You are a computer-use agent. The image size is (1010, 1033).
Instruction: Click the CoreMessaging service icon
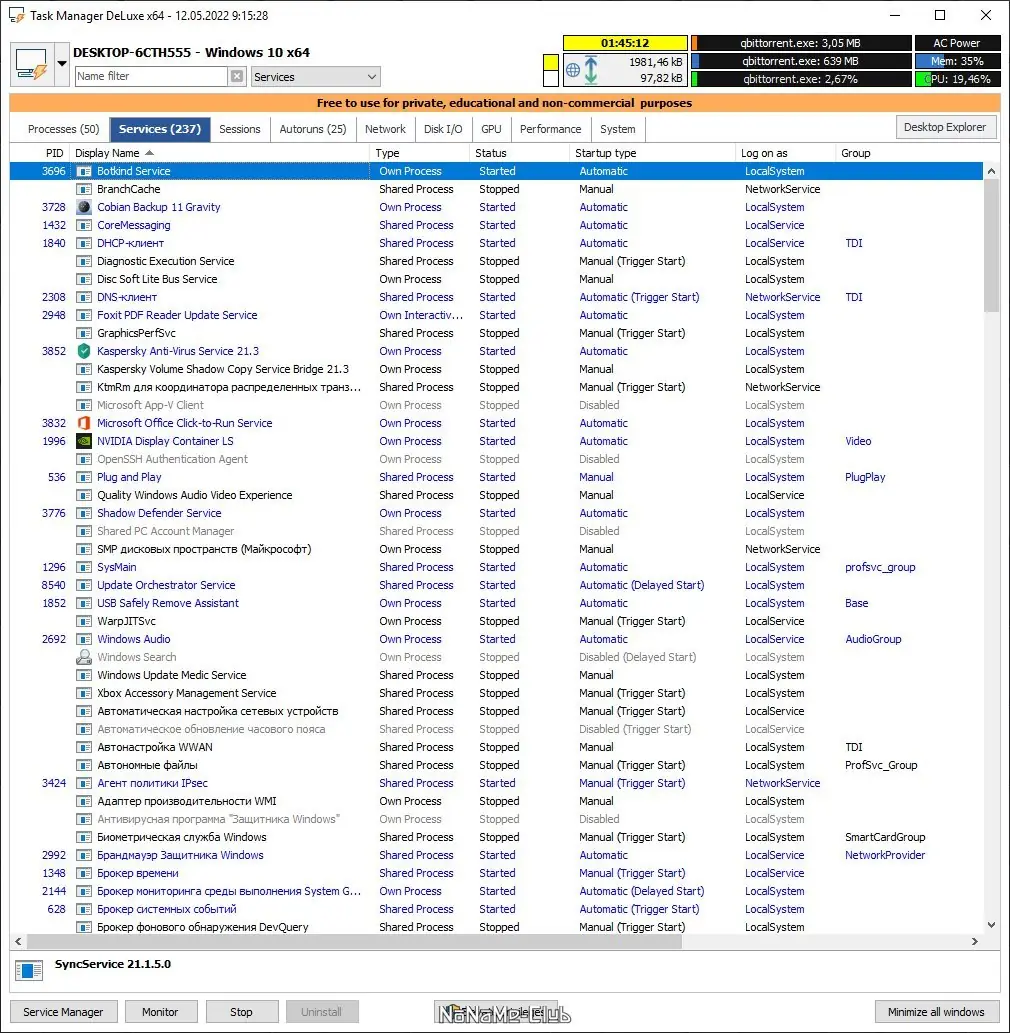click(84, 225)
